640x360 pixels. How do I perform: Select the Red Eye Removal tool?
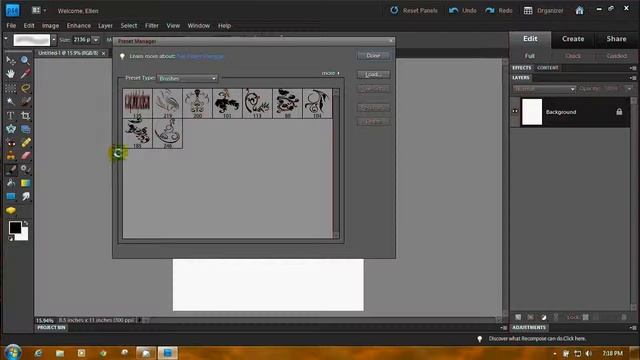(11, 142)
